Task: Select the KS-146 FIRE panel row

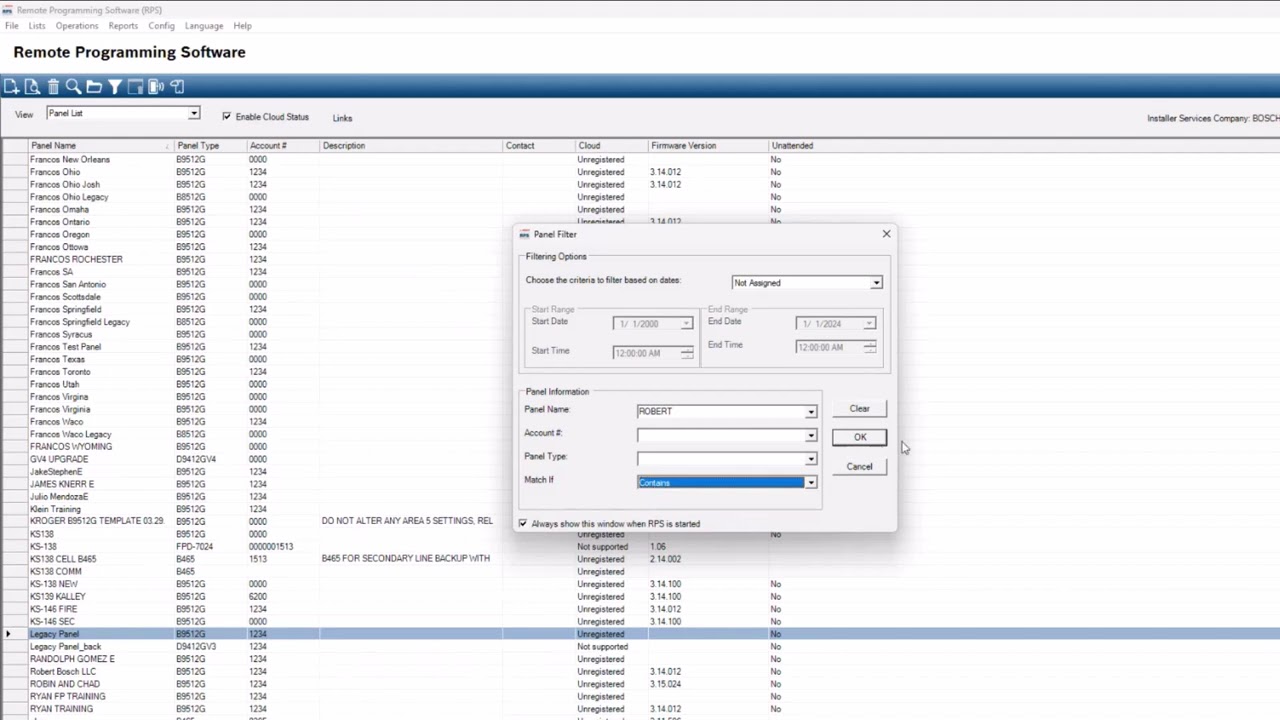Action: [x=640, y=609]
